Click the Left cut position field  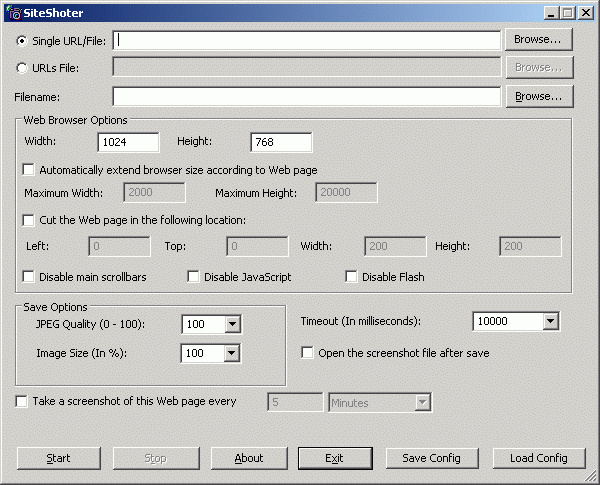coord(119,246)
